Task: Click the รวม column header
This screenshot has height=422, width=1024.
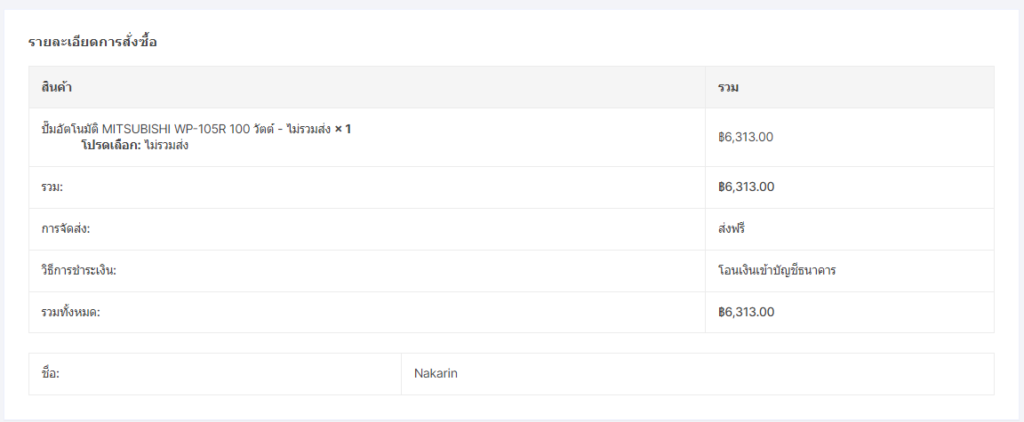Action: [x=728, y=88]
